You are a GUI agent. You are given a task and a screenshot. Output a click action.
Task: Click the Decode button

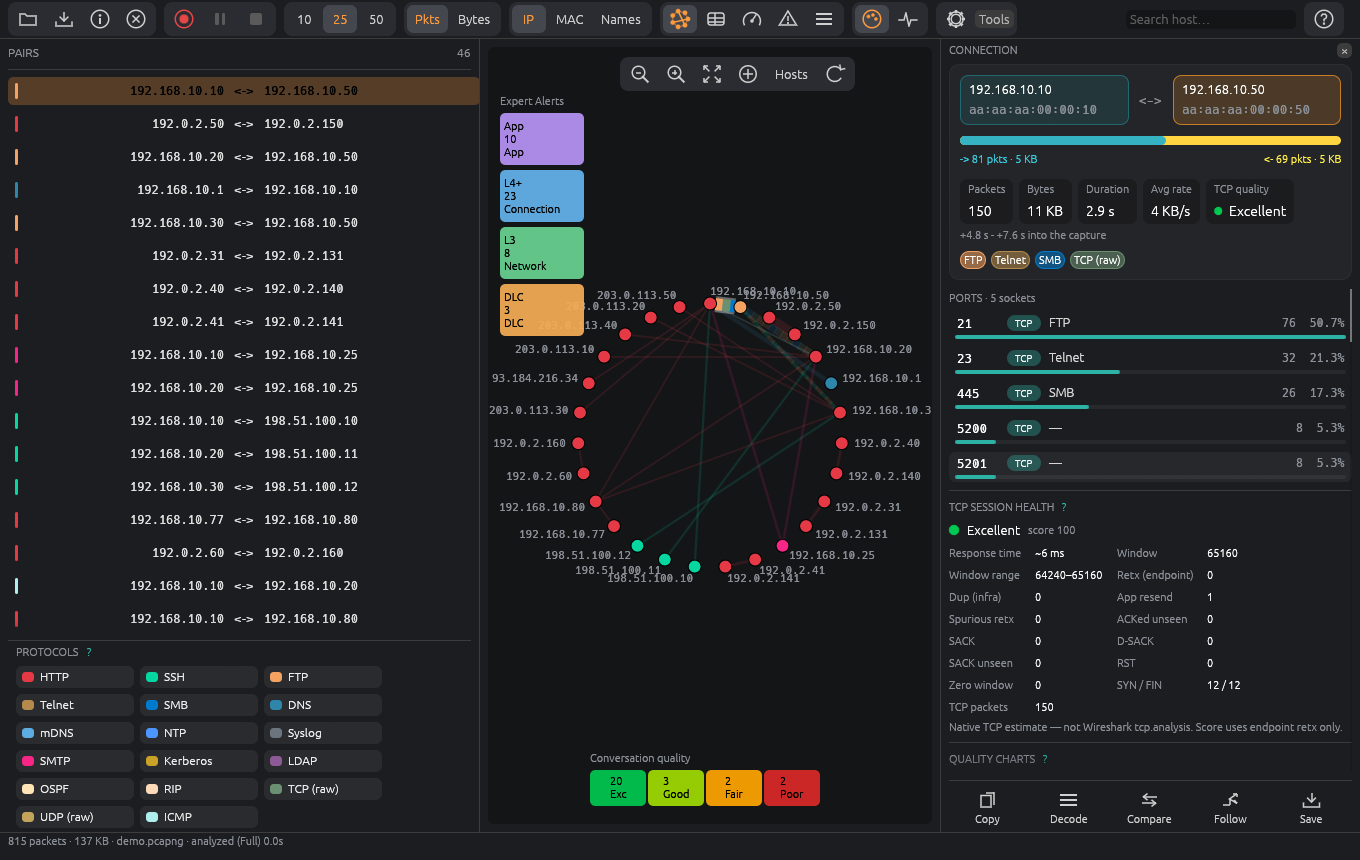(x=1068, y=808)
